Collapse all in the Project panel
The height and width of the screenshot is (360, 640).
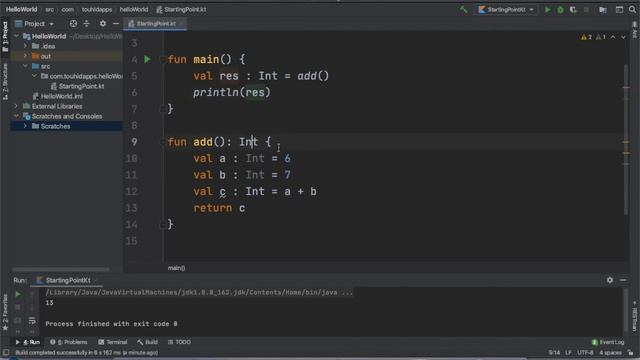87,24
